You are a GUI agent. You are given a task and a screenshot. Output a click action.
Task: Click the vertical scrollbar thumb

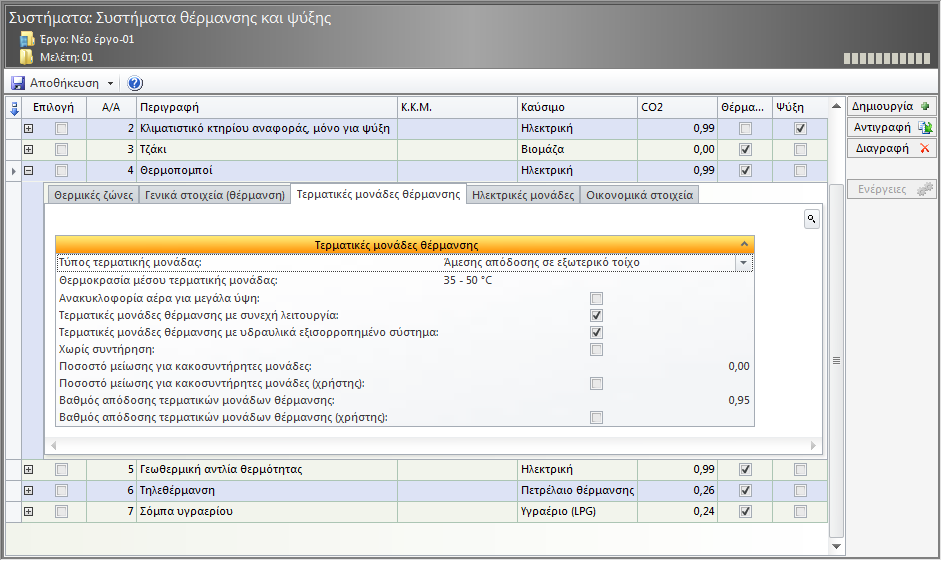pos(836,360)
